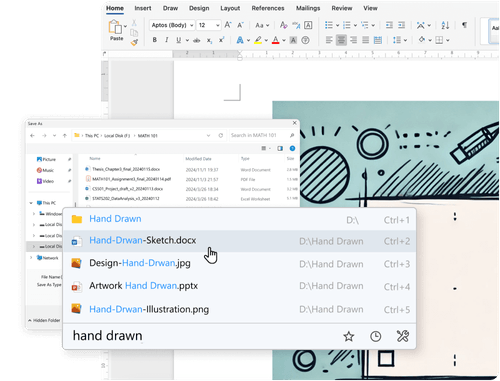
Task: Click the Paste clipboard icon
Action: point(115,27)
